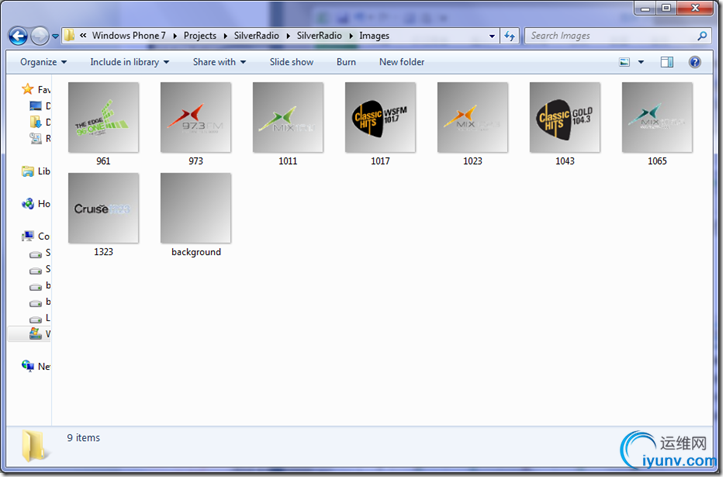The image size is (723, 477).
Task: Click the Forward navigation arrow
Action: 39,36
